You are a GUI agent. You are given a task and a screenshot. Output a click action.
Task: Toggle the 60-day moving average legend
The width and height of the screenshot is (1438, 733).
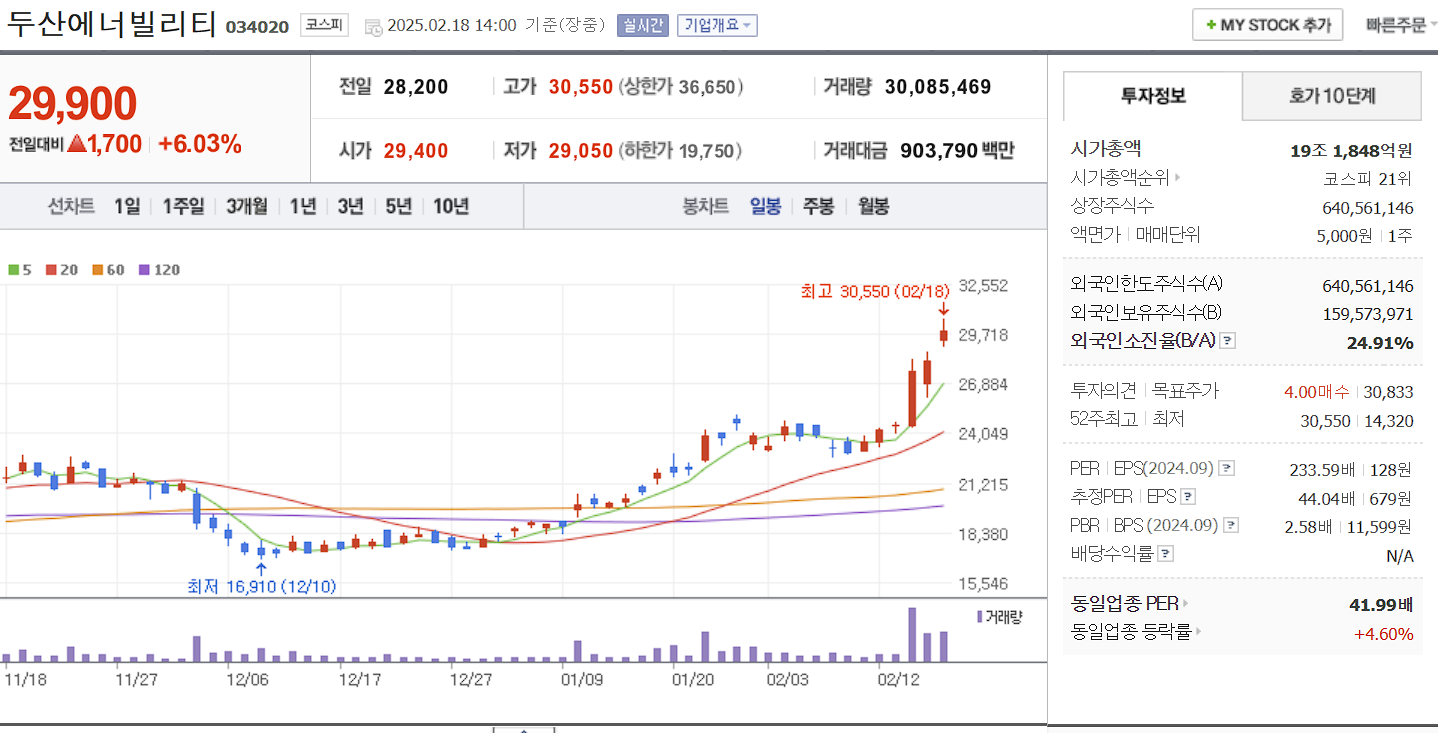pyautogui.click(x=96, y=269)
